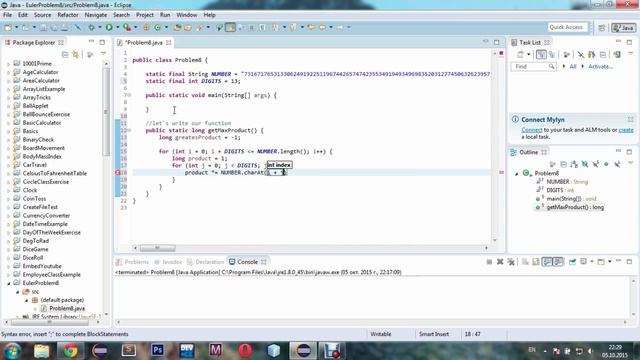Select NUMBER : String in Outline
640x360 pixels.
(567, 182)
